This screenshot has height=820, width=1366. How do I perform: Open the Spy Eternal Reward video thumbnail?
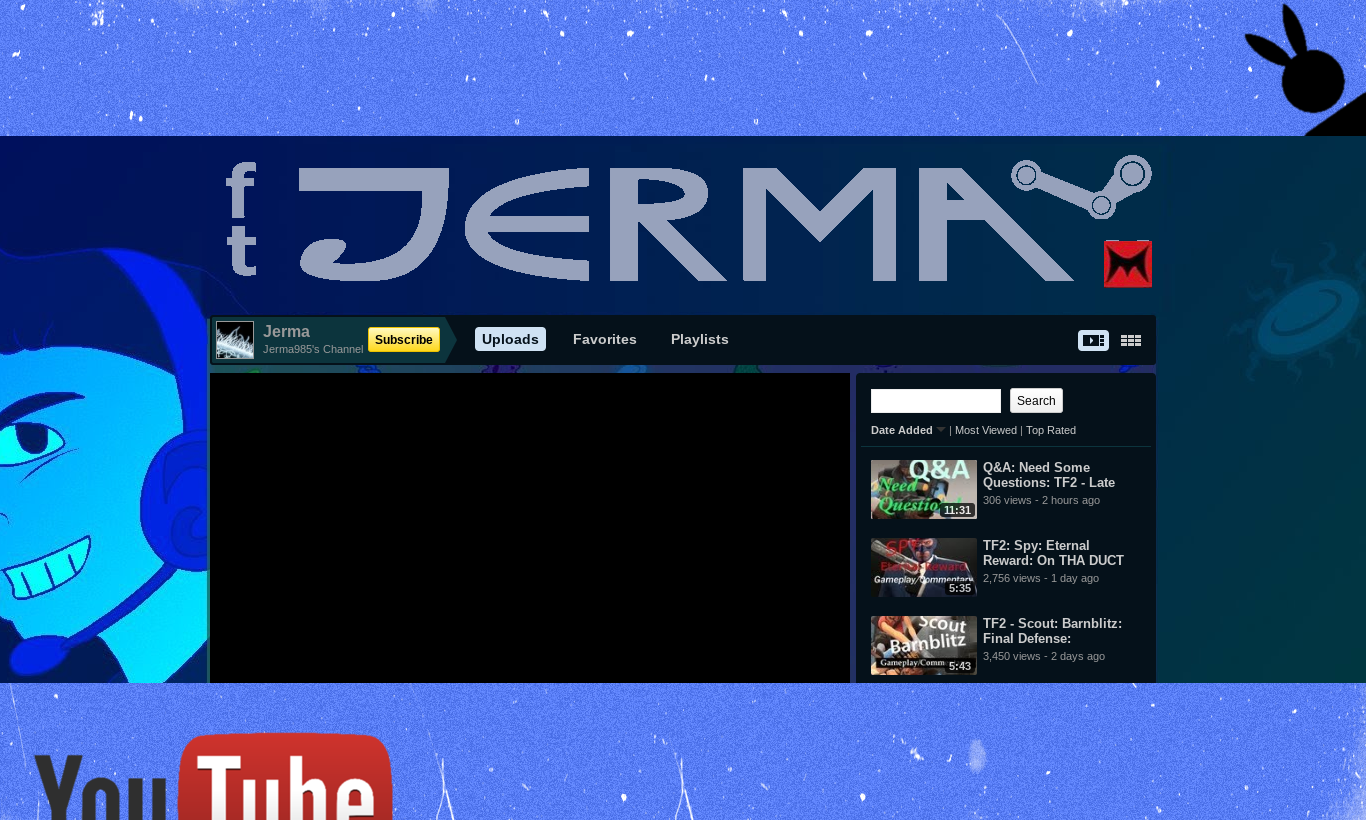pos(924,567)
